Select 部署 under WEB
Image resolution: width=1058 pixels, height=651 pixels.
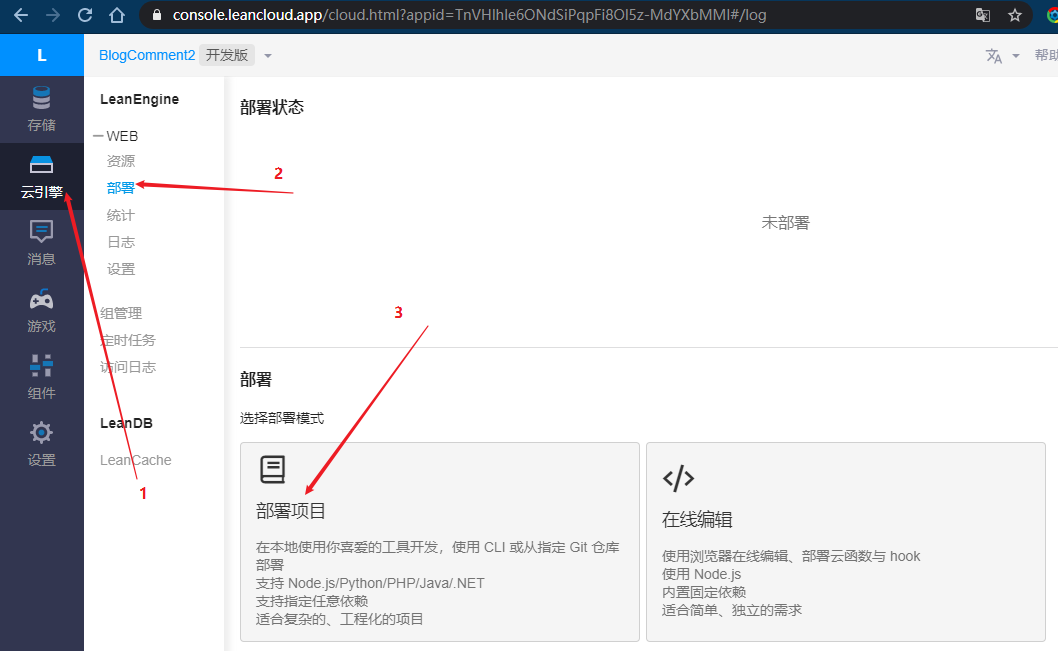pyautogui.click(x=121, y=188)
